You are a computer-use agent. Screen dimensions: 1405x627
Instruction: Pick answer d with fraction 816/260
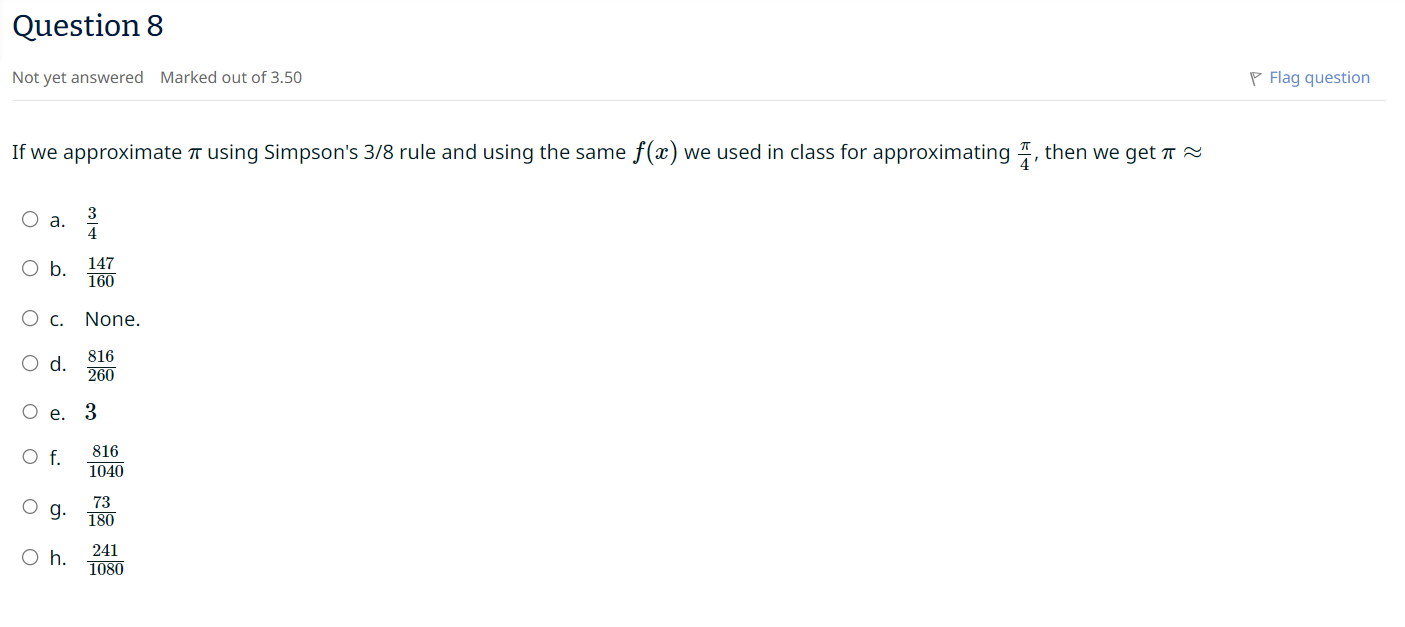tap(30, 362)
